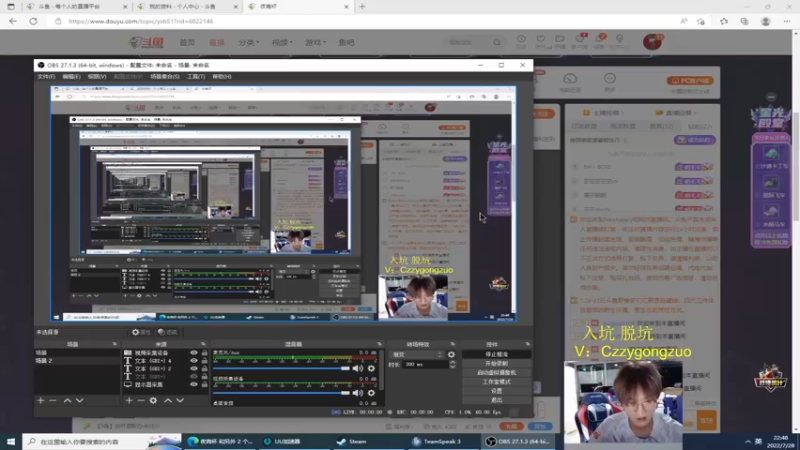Pop out the 混音器 dock panel
800x450 pixels.
(x=379, y=344)
